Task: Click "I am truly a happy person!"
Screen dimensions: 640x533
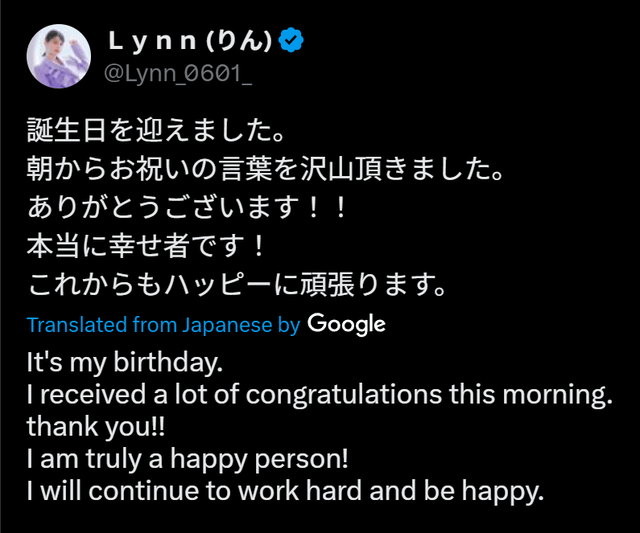Action: point(190,460)
